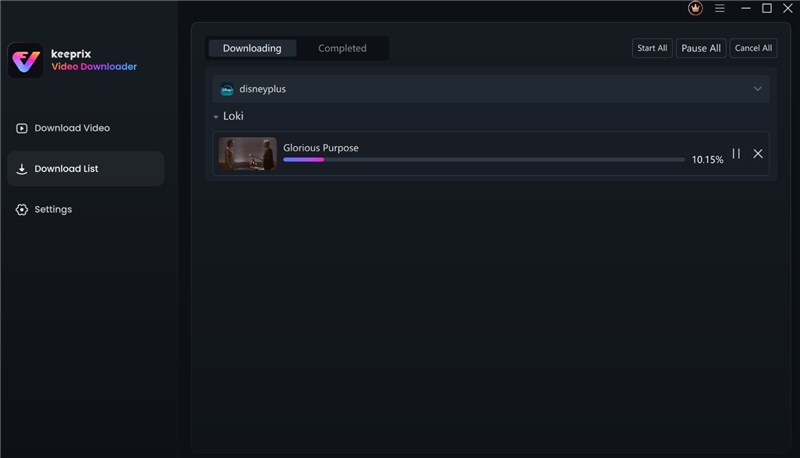Image resolution: width=800 pixels, height=458 pixels.
Task: Click the Glorious Purpose episode title
Action: (320, 148)
